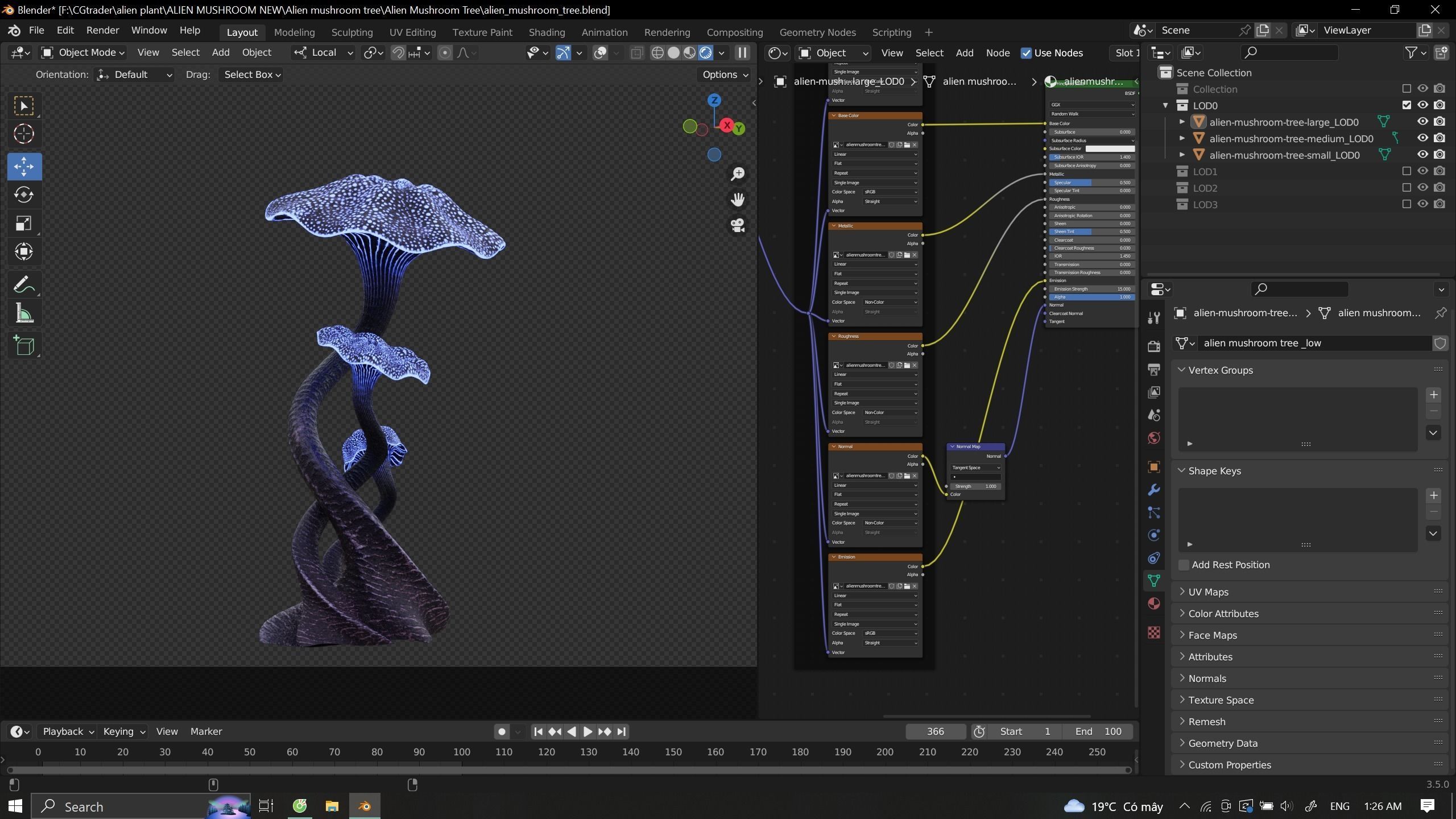Select the Select Box tool in viewport toolbar

[x=24, y=106]
